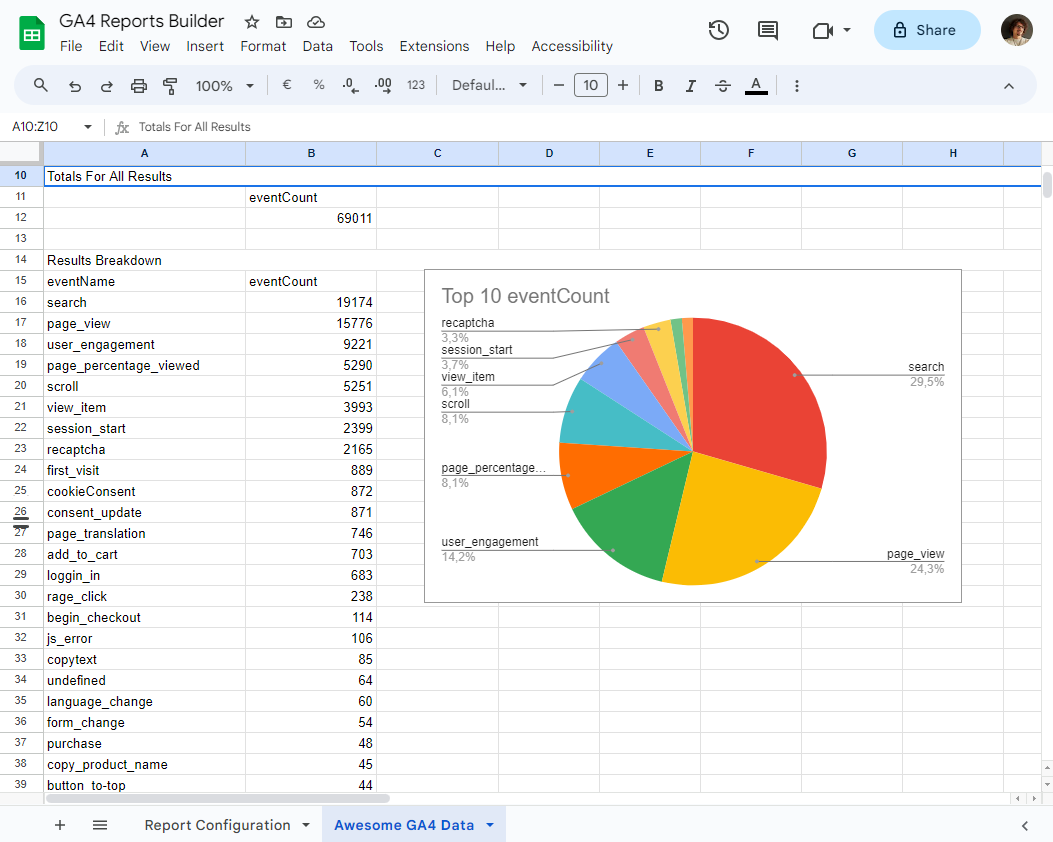Click the font size input field
Viewport: 1053px width, 842px height.
pos(591,86)
